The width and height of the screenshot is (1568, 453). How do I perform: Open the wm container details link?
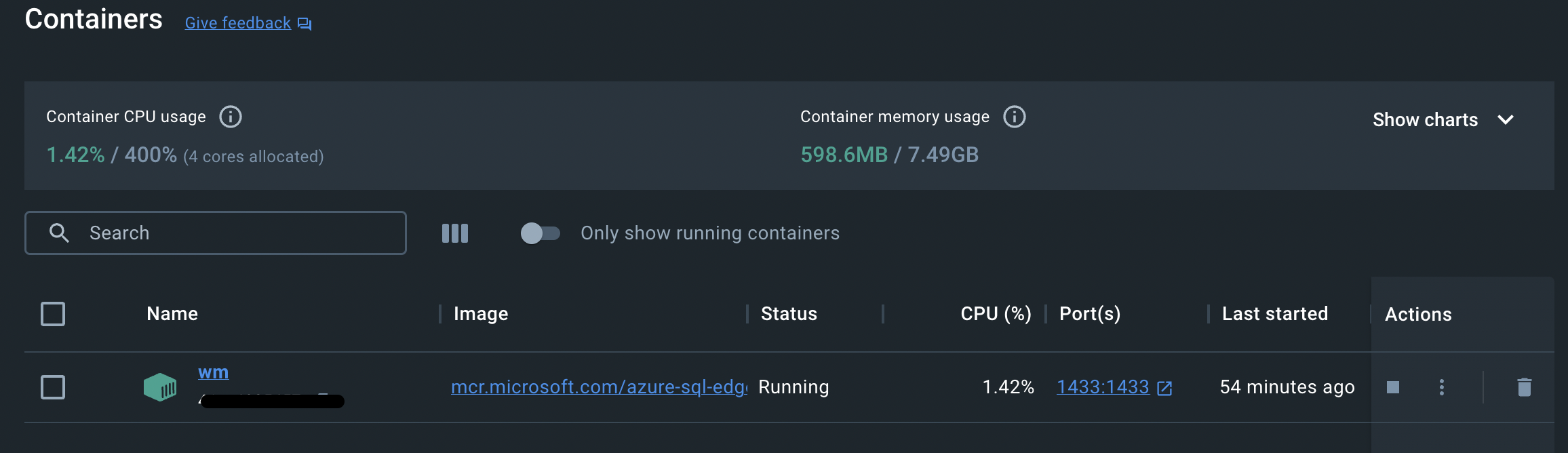pyautogui.click(x=213, y=372)
